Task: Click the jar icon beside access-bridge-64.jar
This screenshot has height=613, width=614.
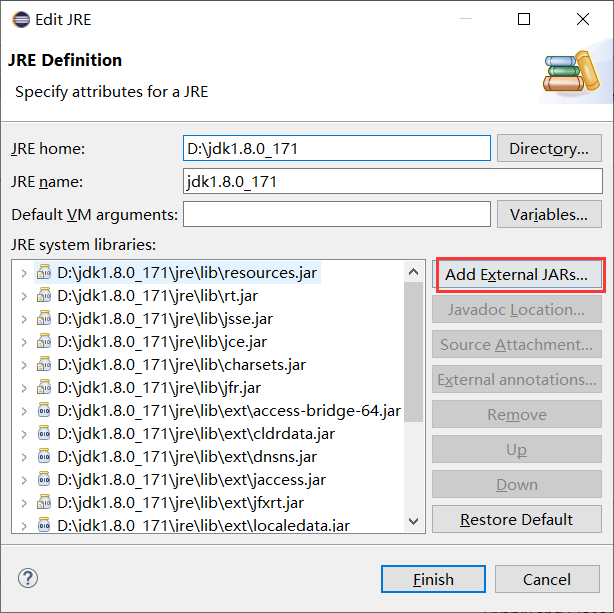Action: tap(44, 410)
